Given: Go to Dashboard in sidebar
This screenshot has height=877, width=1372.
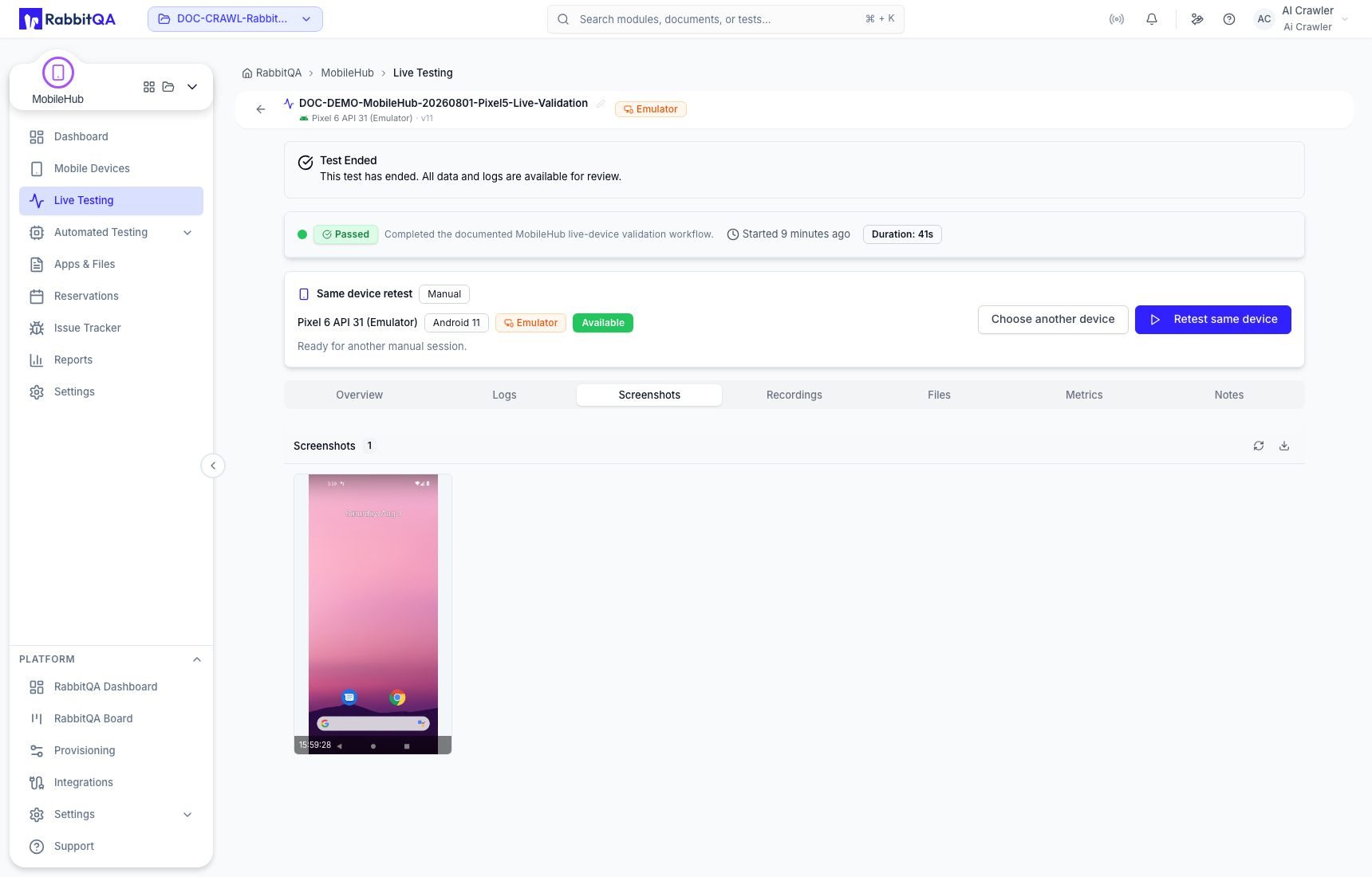Looking at the screenshot, I should 111,136.
